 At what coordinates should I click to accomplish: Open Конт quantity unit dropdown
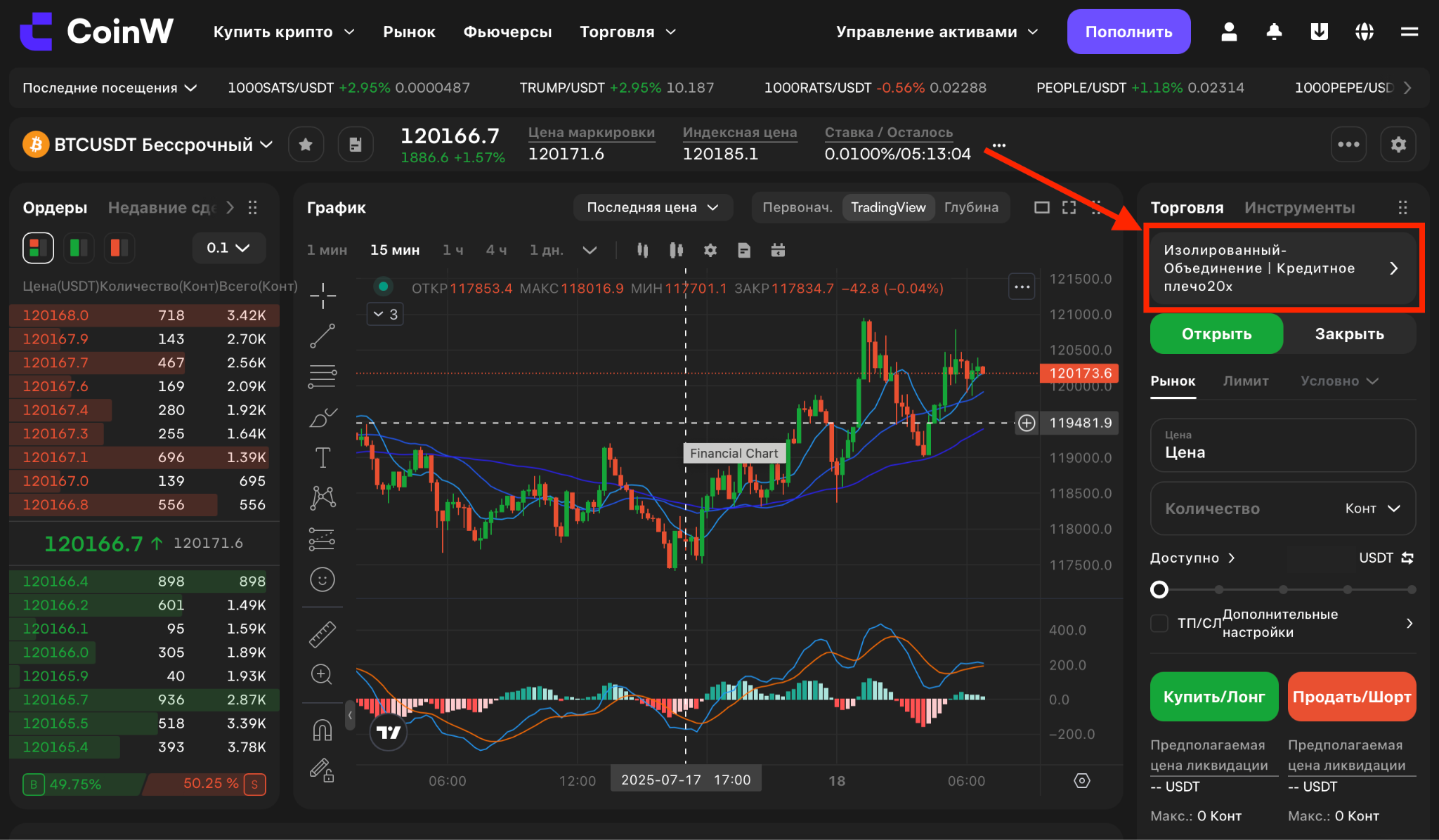[x=1372, y=508]
